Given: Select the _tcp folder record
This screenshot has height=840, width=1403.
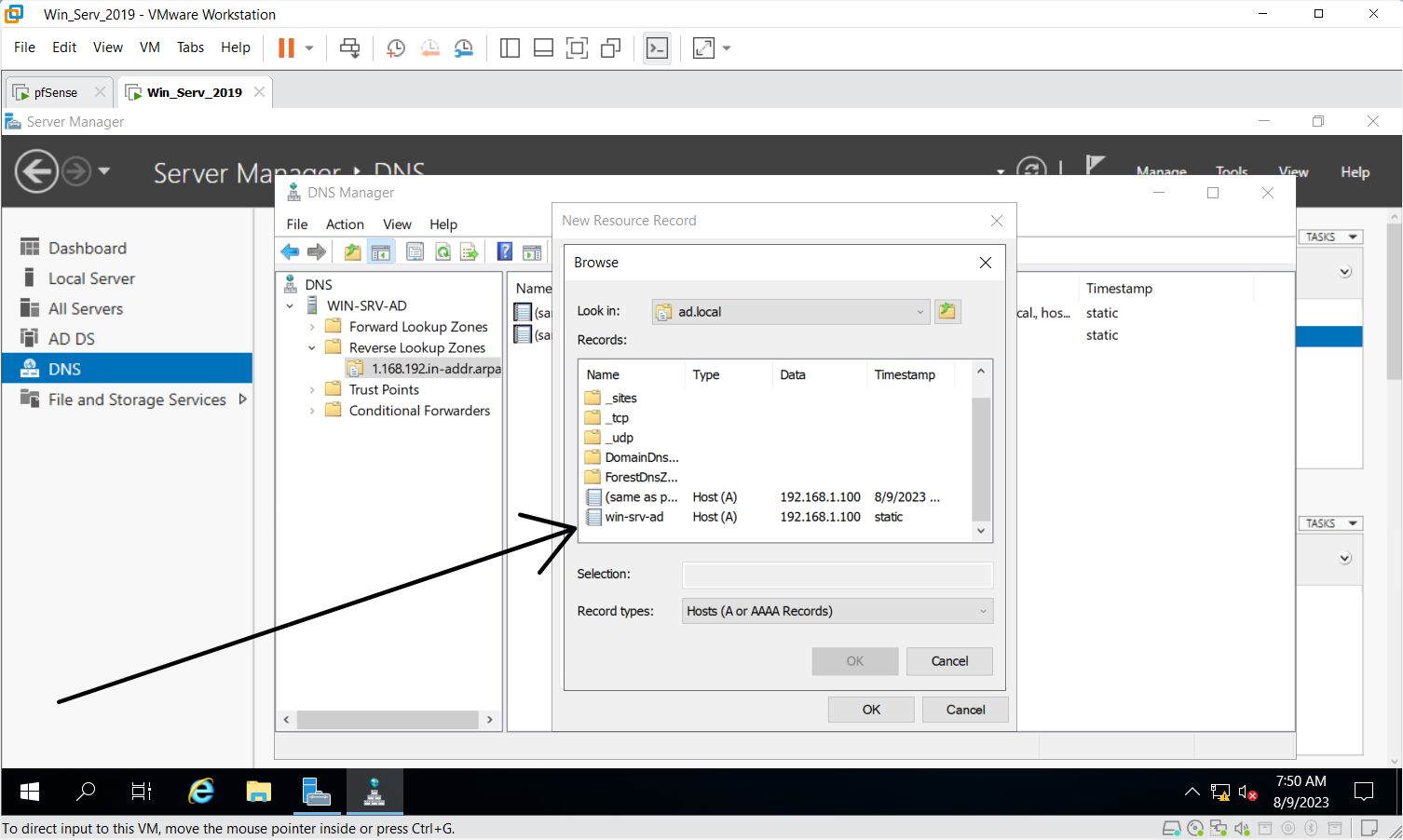Looking at the screenshot, I should [x=617, y=418].
